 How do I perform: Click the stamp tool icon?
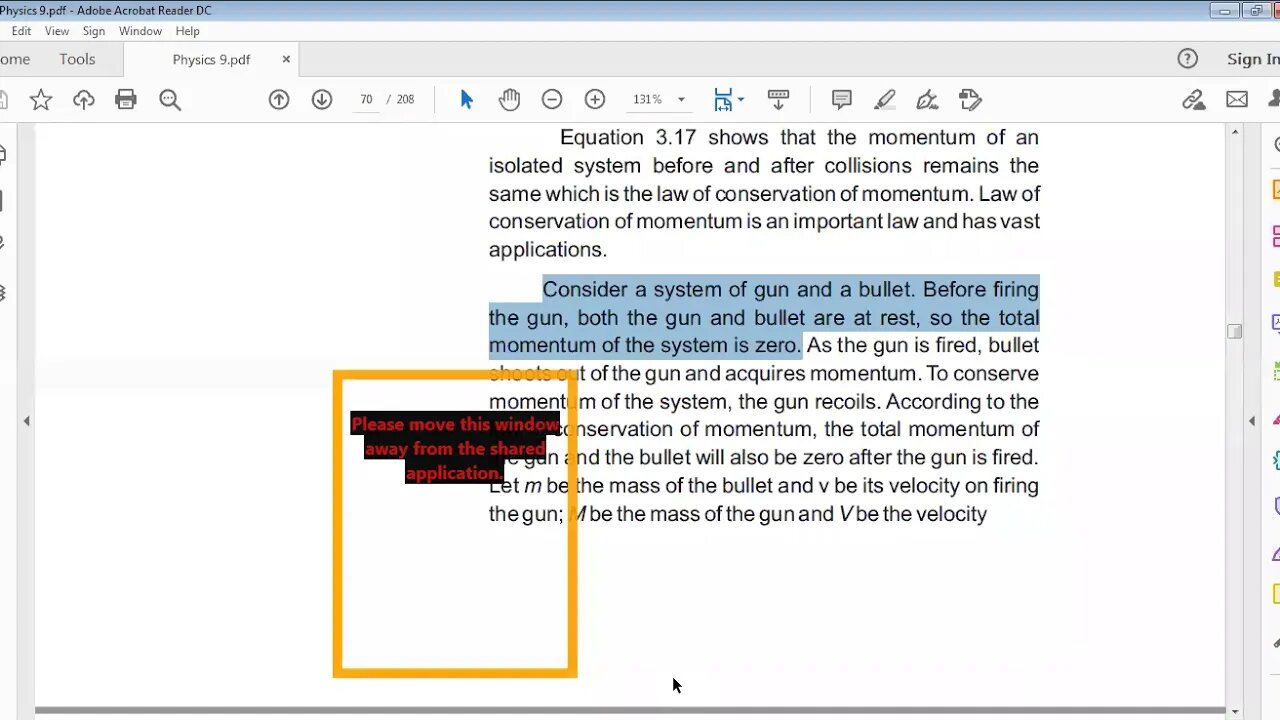[970, 99]
